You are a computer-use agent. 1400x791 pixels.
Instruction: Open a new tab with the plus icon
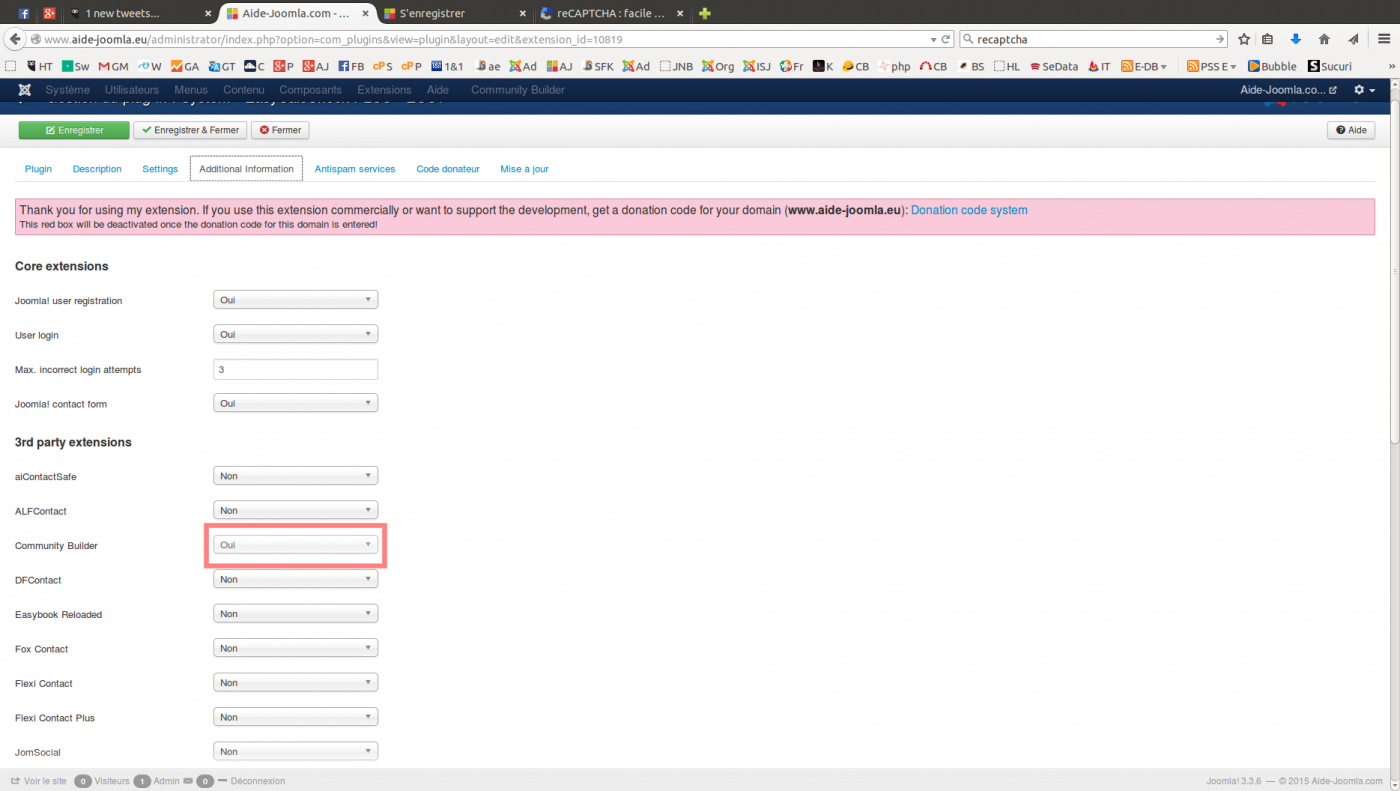(x=705, y=13)
